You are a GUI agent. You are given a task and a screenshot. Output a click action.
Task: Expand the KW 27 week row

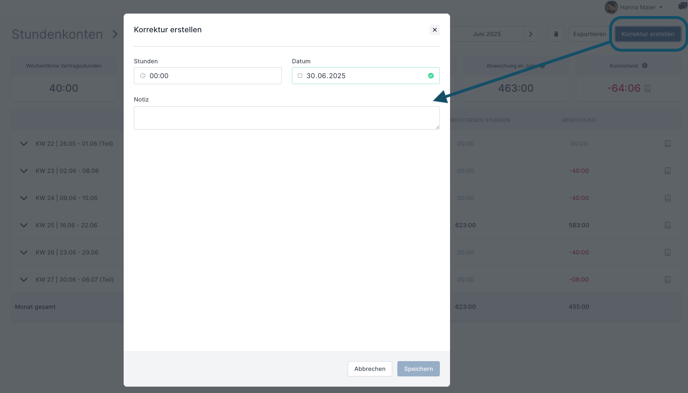coord(24,279)
